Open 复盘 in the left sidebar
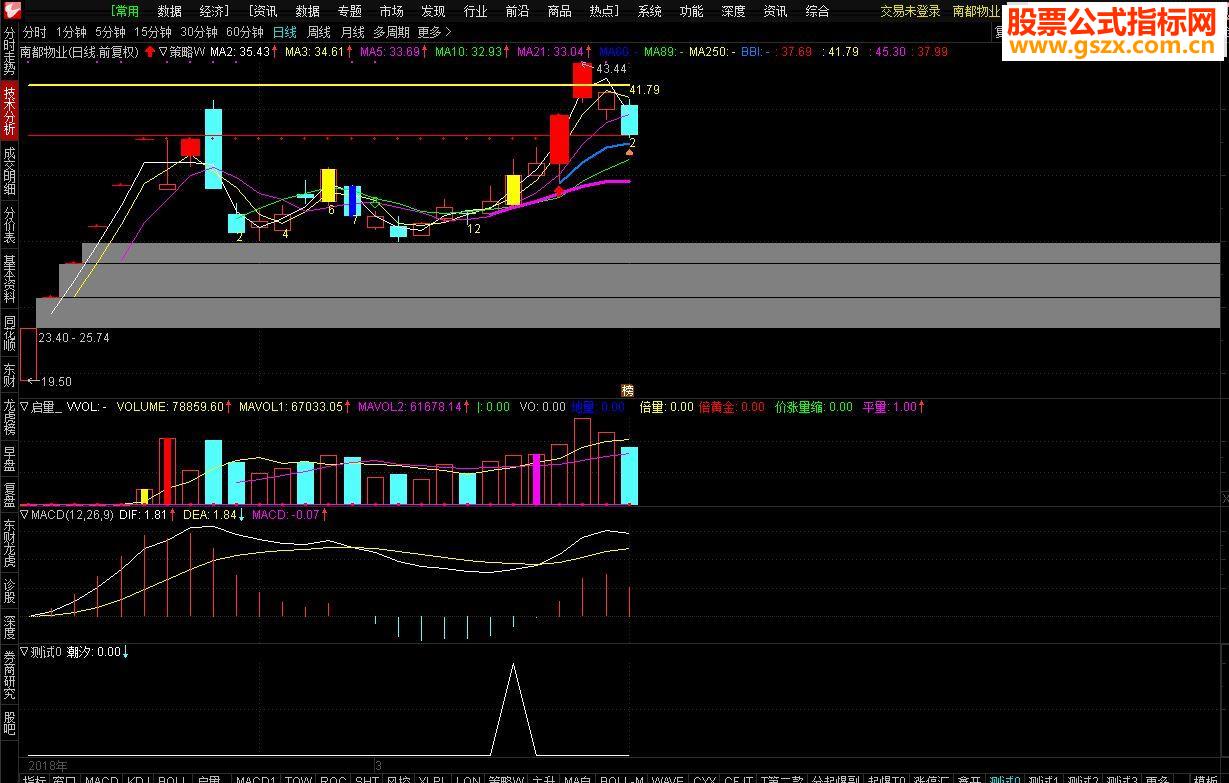Image resolution: width=1229 pixels, height=783 pixels. click(9, 495)
